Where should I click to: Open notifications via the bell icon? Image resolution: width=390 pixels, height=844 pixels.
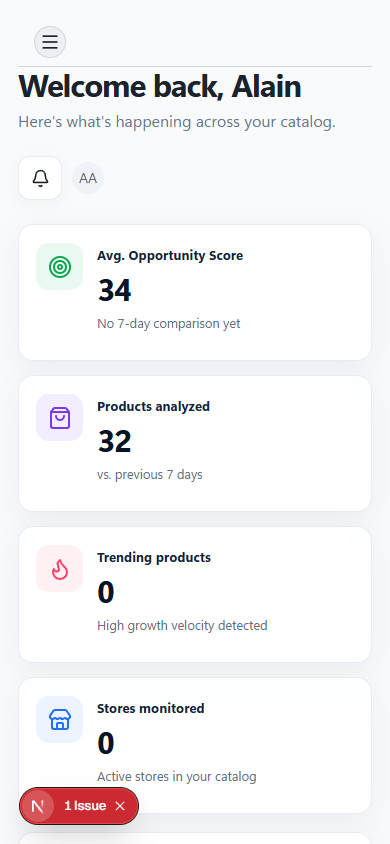click(x=40, y=178)
